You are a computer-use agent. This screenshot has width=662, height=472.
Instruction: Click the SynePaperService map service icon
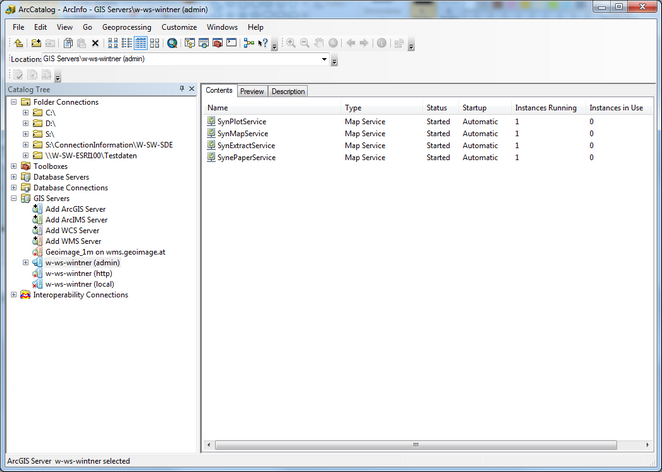click(x=211, y=157)
